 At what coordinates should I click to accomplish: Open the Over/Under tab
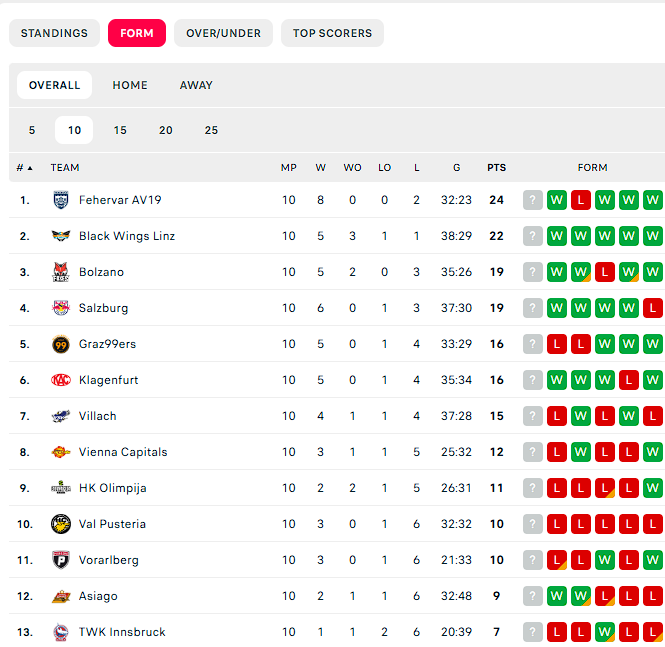[x=224, y=33]
